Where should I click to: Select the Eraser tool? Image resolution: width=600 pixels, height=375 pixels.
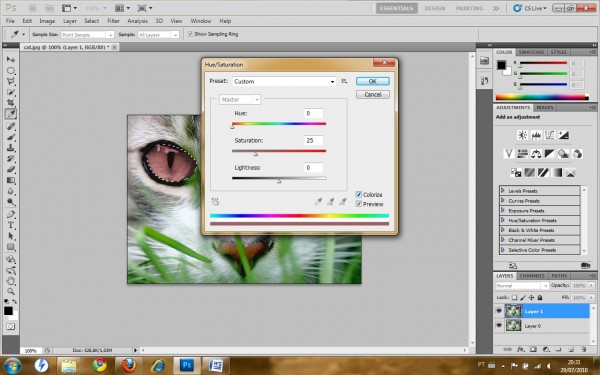(11, 169)
